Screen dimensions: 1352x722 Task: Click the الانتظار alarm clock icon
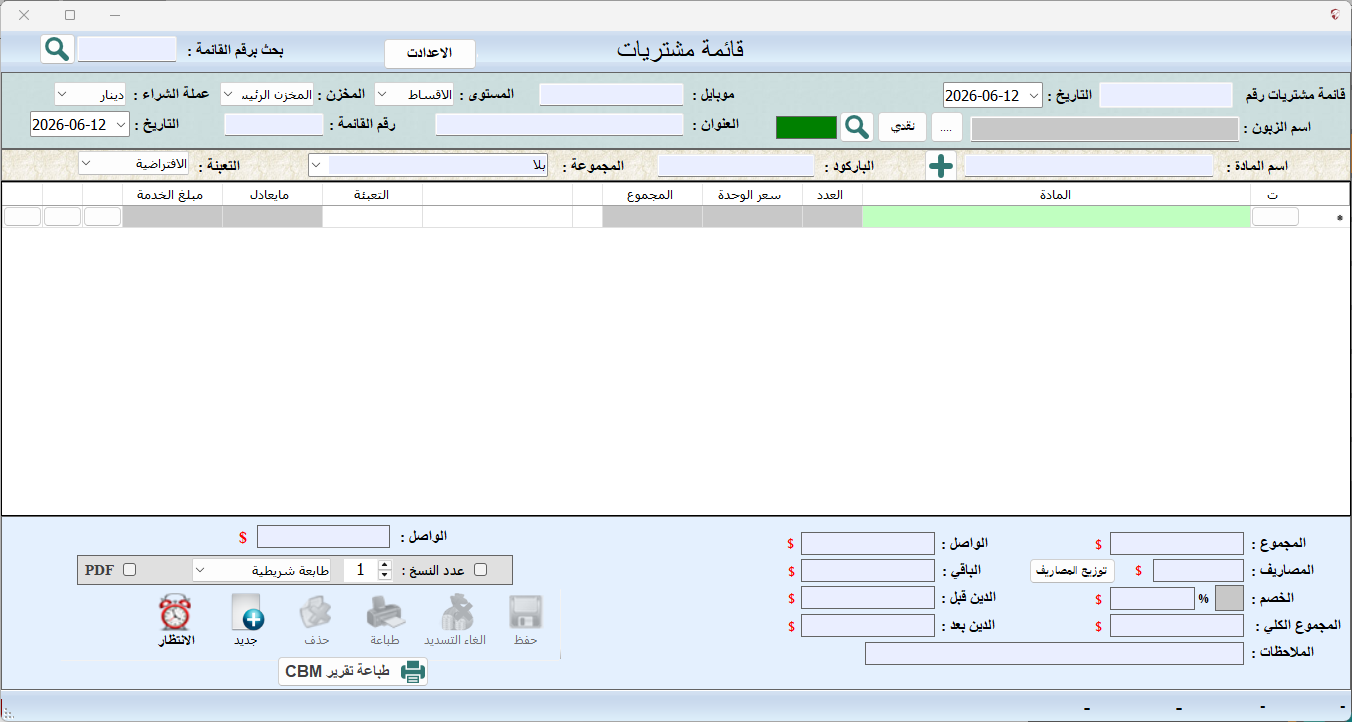coord(175,620)
